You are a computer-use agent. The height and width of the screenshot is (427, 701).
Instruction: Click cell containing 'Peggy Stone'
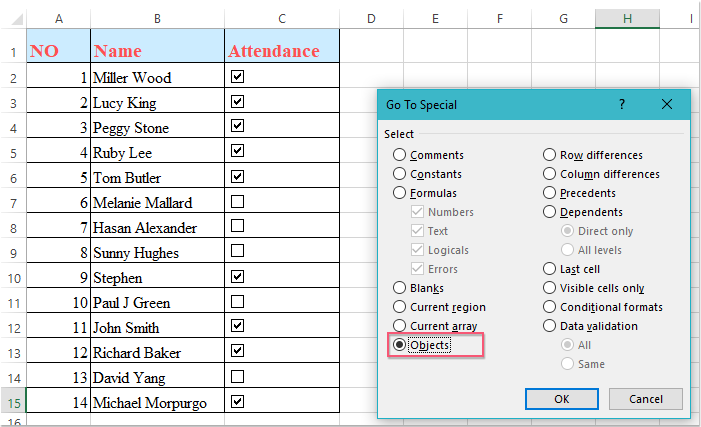pos(157,126)
